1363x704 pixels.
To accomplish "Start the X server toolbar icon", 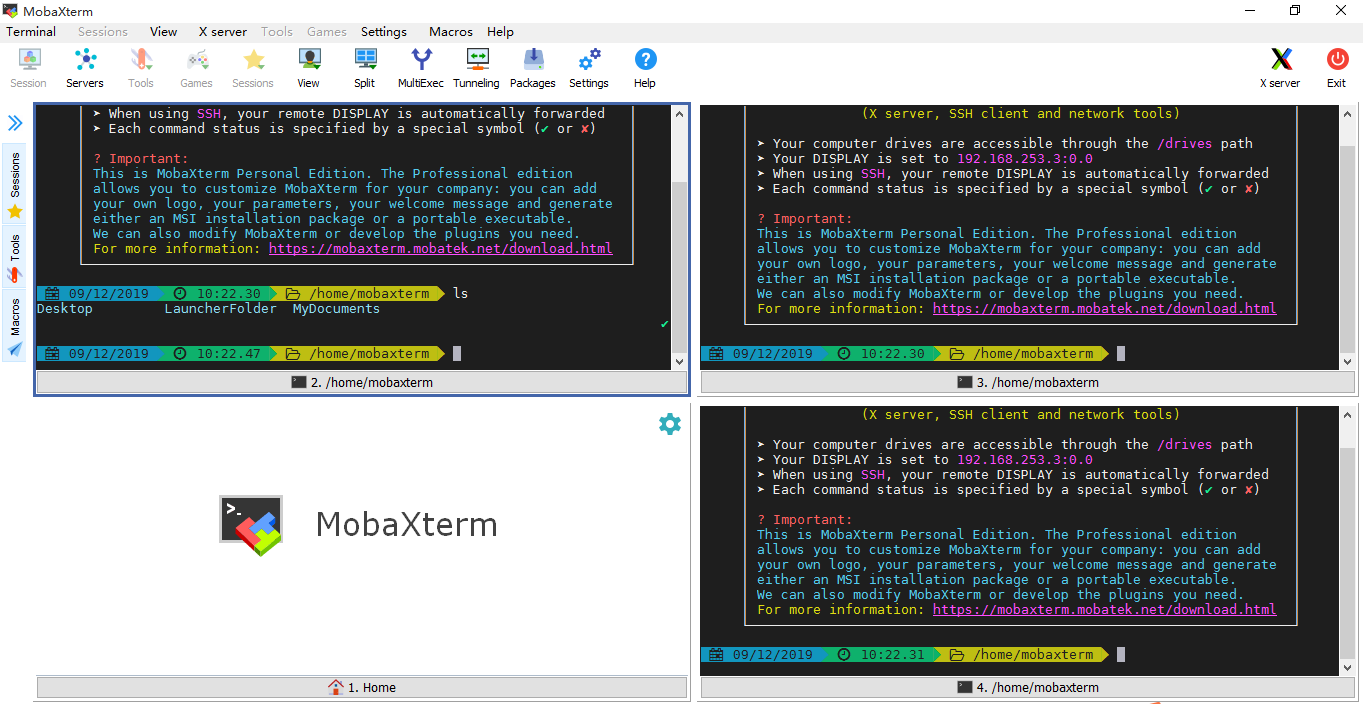I will [x=1281, y=68].
